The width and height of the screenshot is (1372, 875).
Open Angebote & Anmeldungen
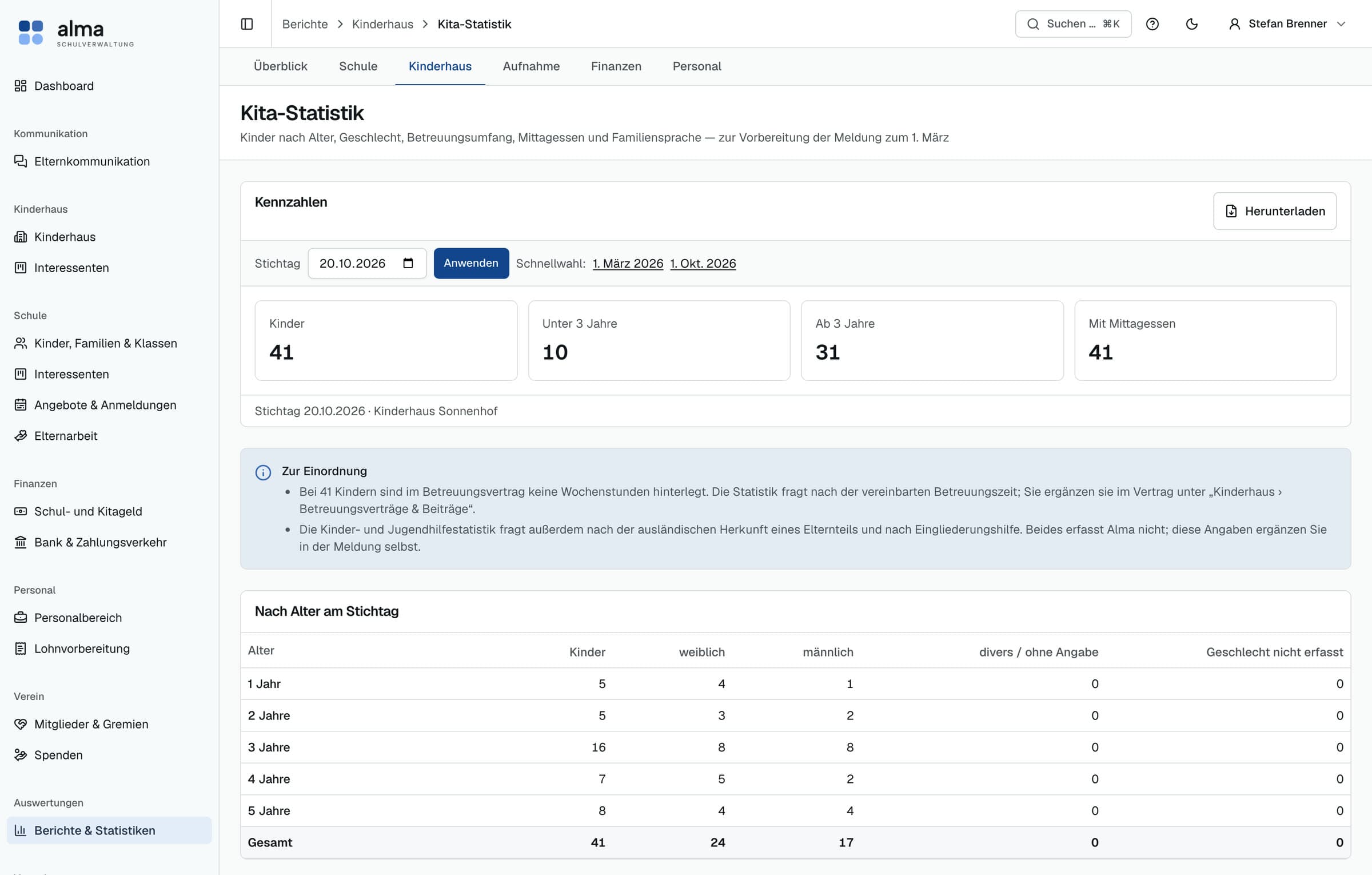click(109, 405)
